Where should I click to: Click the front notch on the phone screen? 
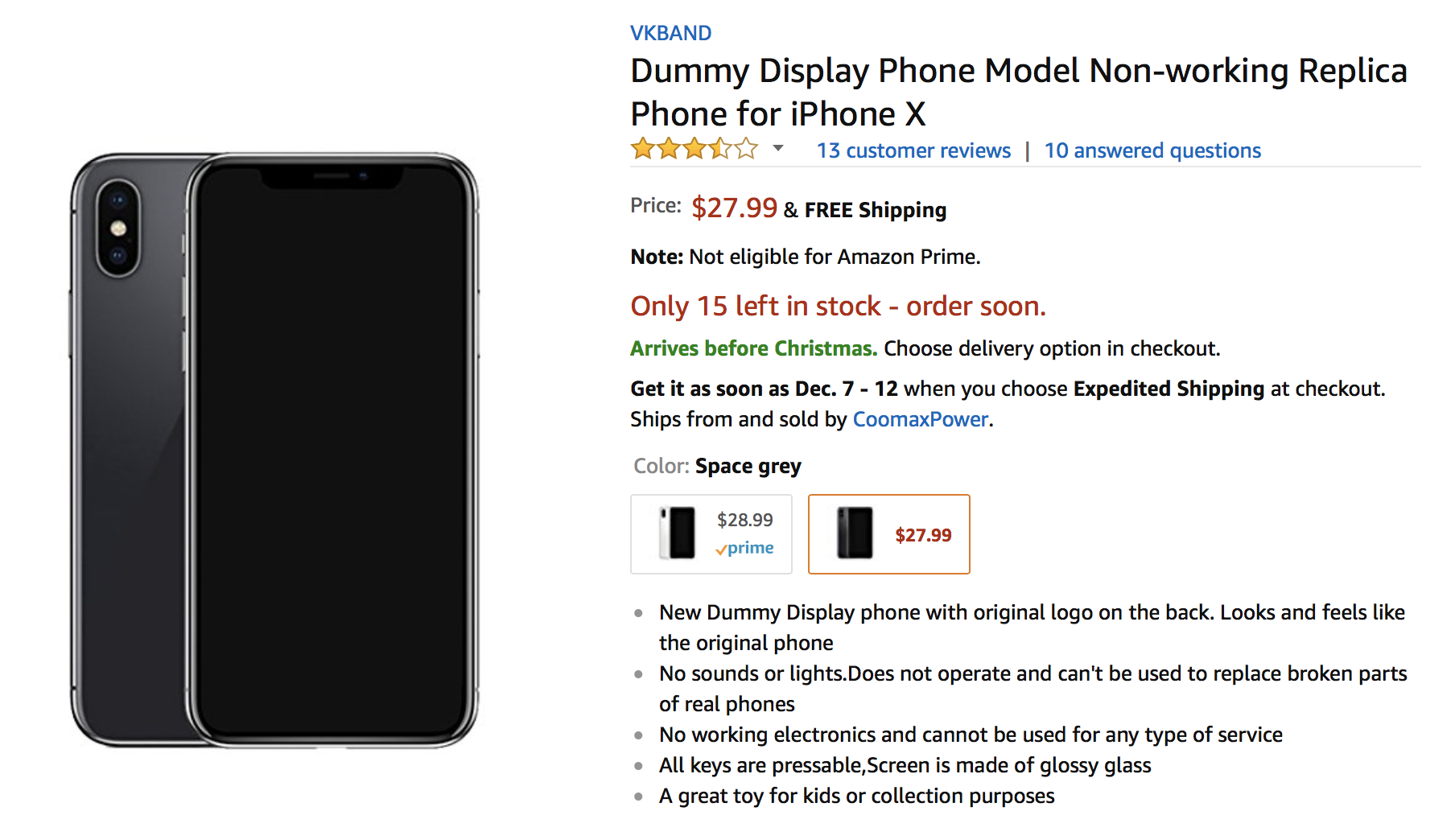[x=332, y=177]
